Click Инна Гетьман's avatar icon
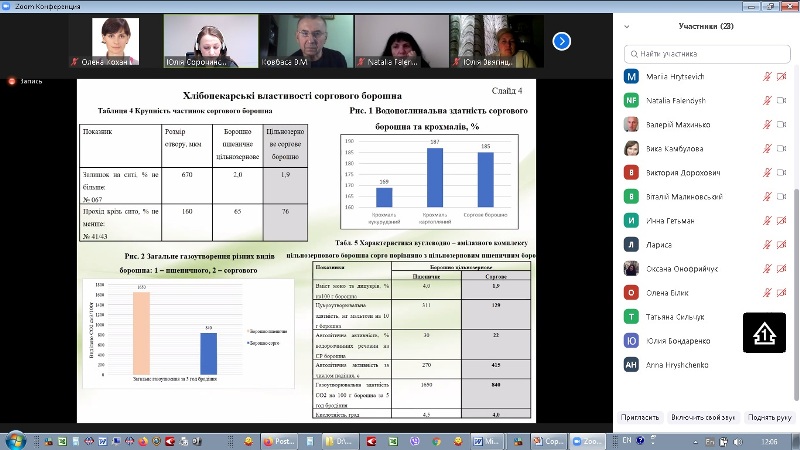Image resolution: width=800 pixels, height=450 pixels. tap(631, 220)
